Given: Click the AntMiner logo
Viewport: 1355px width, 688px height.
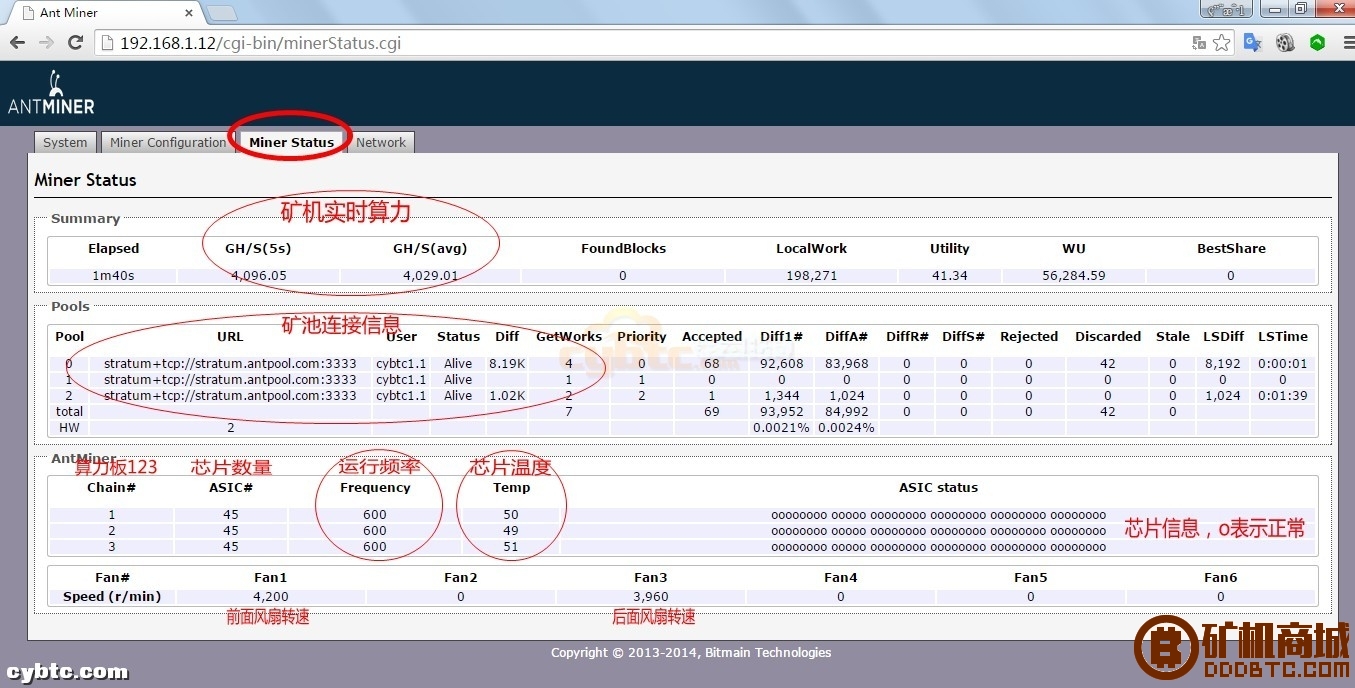Looking at the screenshot, I should [51, 92].
